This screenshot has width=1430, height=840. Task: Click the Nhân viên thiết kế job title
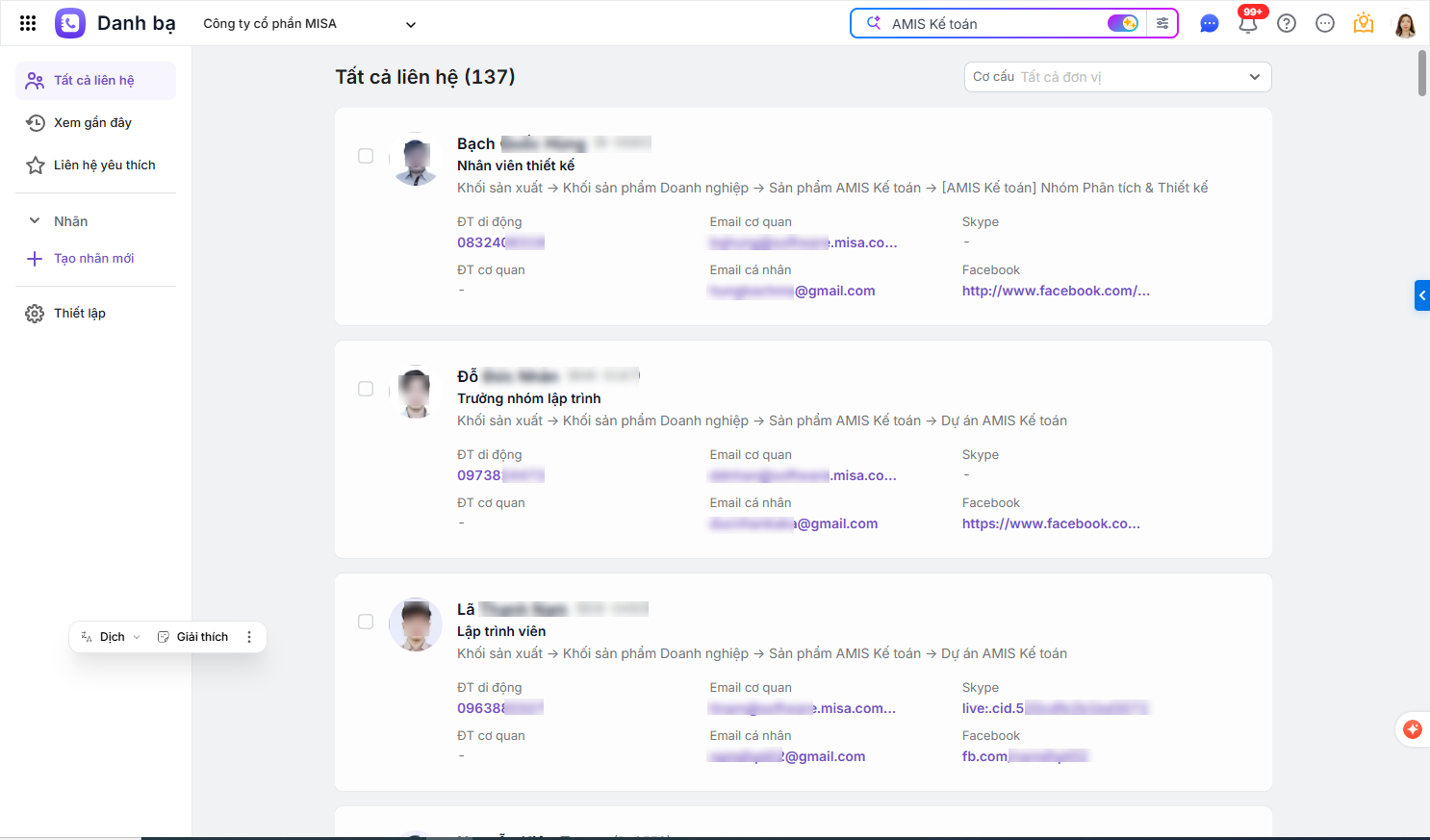516,165
